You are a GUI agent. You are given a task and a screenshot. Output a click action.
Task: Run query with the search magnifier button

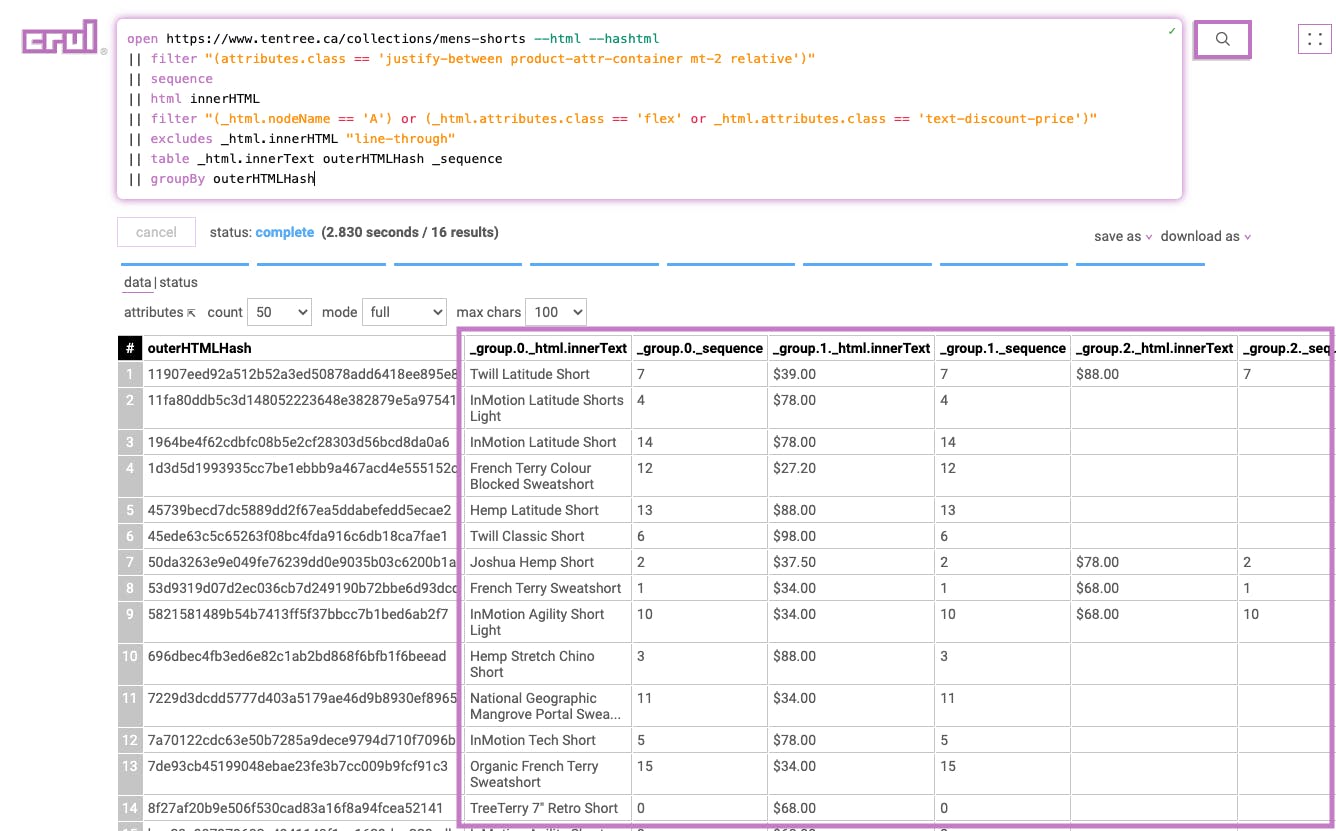(x=1222, y=40)
